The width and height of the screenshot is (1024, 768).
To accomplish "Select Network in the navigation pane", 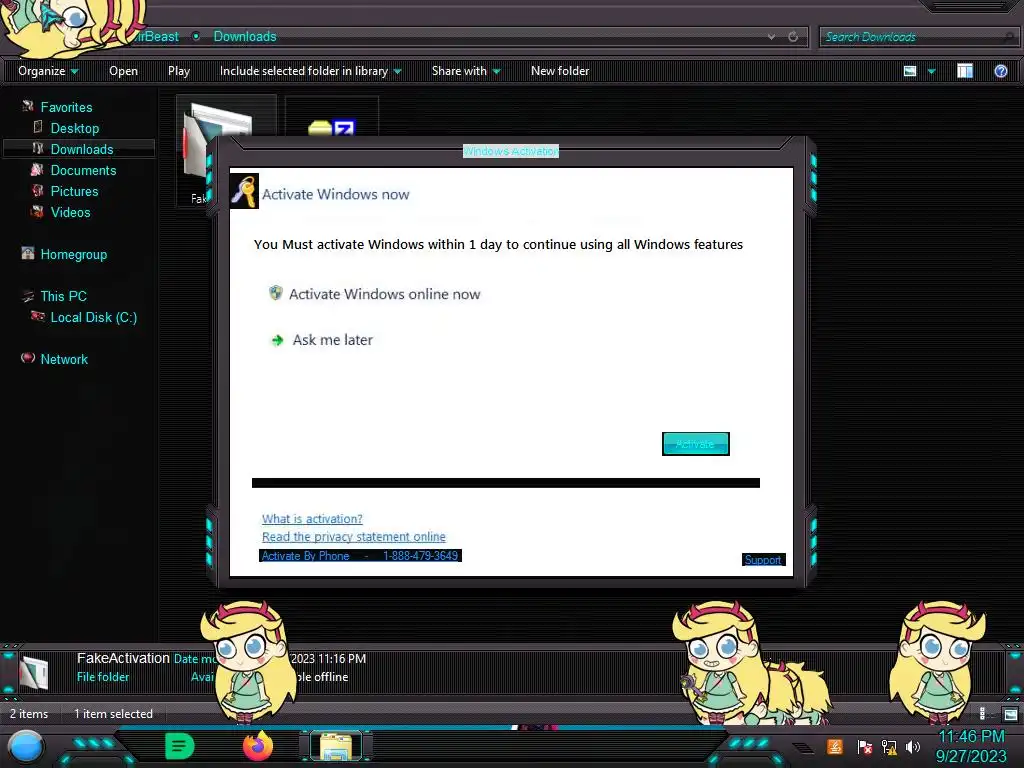I will tap(63, 359).
